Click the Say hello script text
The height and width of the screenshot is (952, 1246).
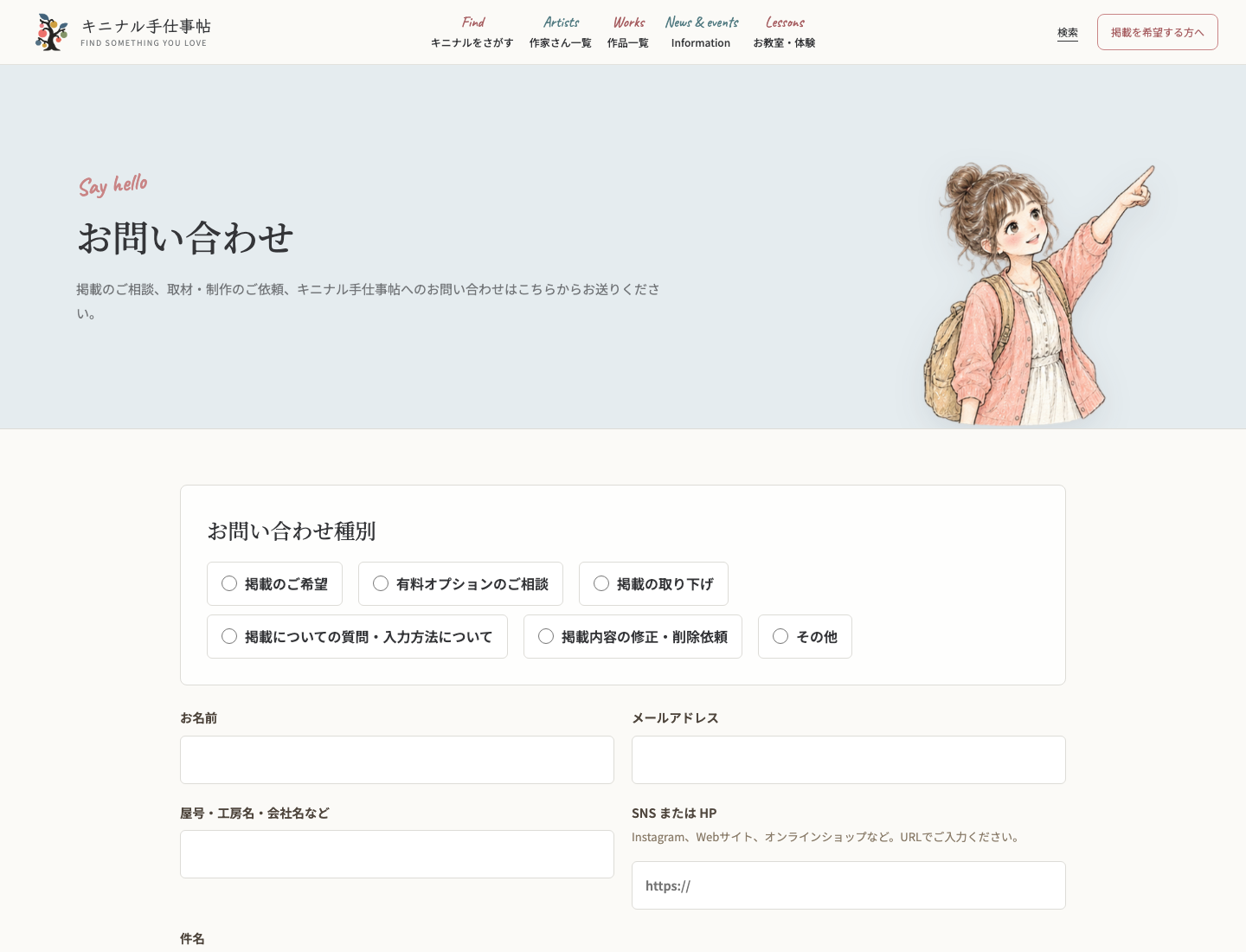point(113,185)
